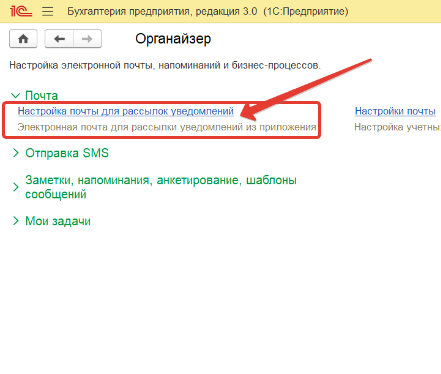Viewport: 441px width, 374px height.
Task: Click the Органайзер page title
Action: (173, 39)
